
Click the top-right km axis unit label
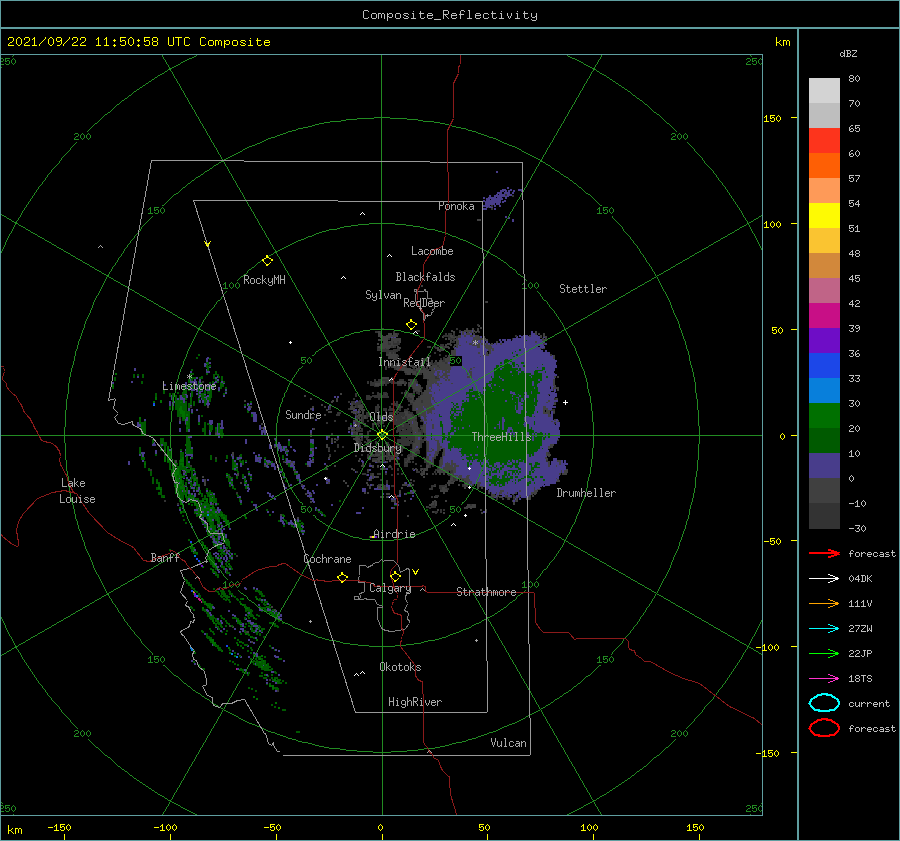click(782, 42)
